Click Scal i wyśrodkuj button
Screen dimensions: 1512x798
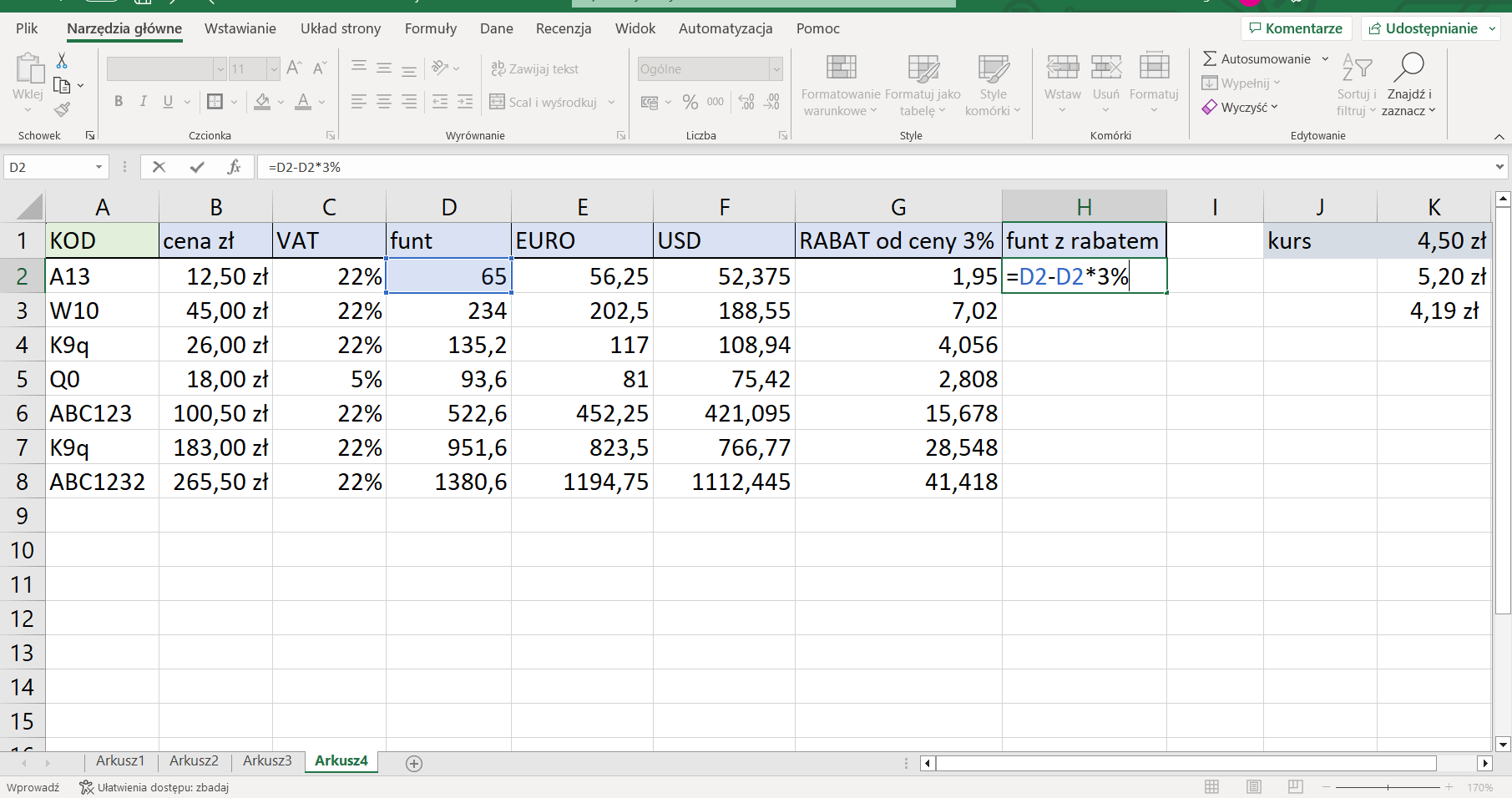coord(544,102)
